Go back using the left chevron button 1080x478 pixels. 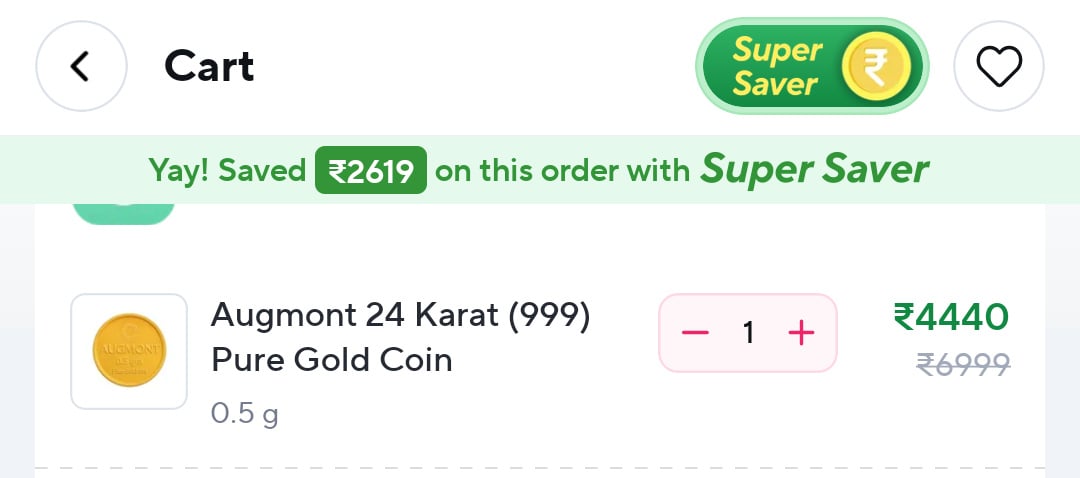point(81,66)
